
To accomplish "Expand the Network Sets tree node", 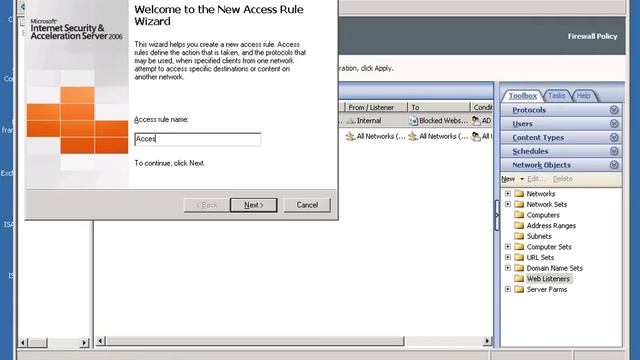I will tap(508, 204).
